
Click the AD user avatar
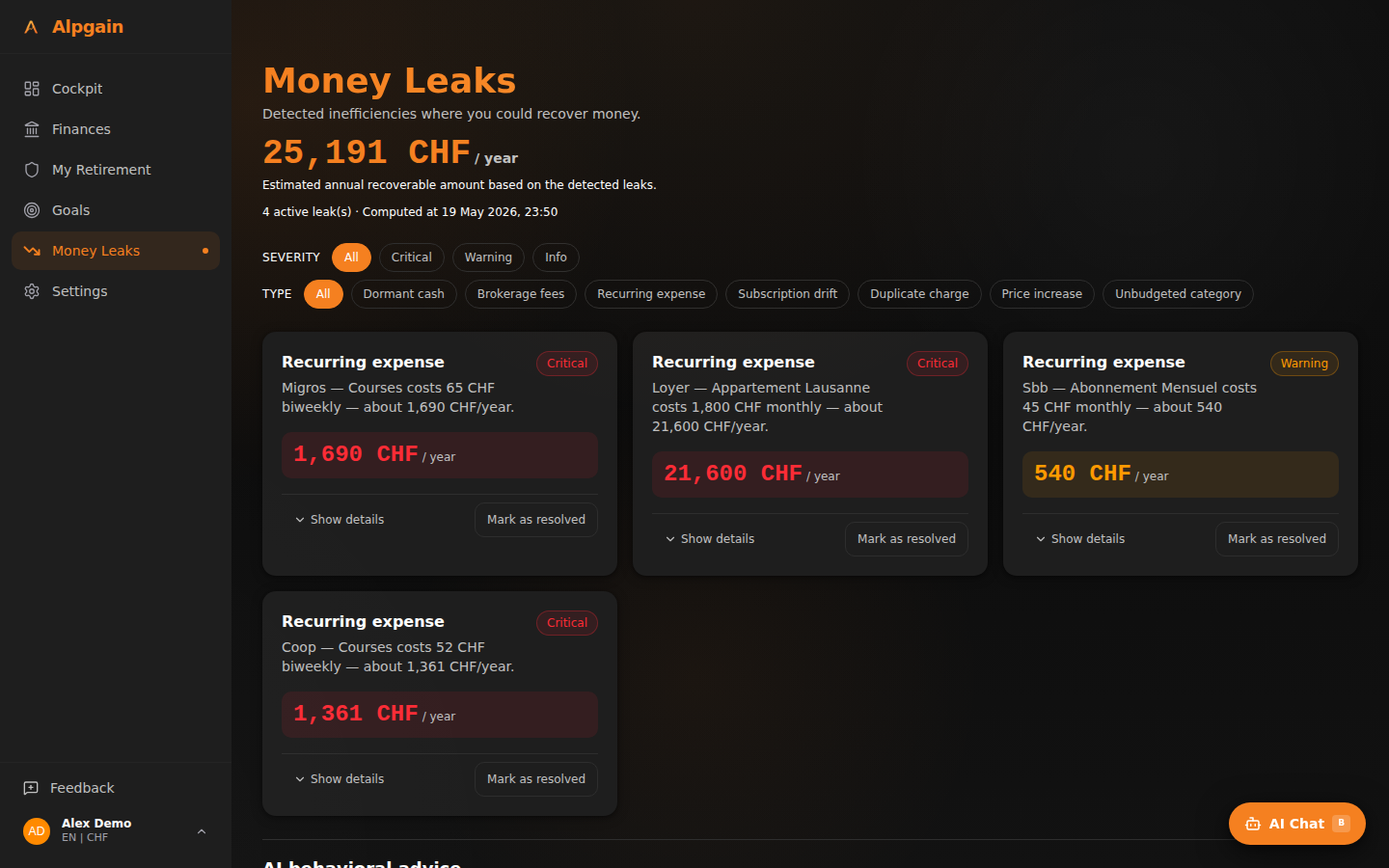(x=37, y=830)
